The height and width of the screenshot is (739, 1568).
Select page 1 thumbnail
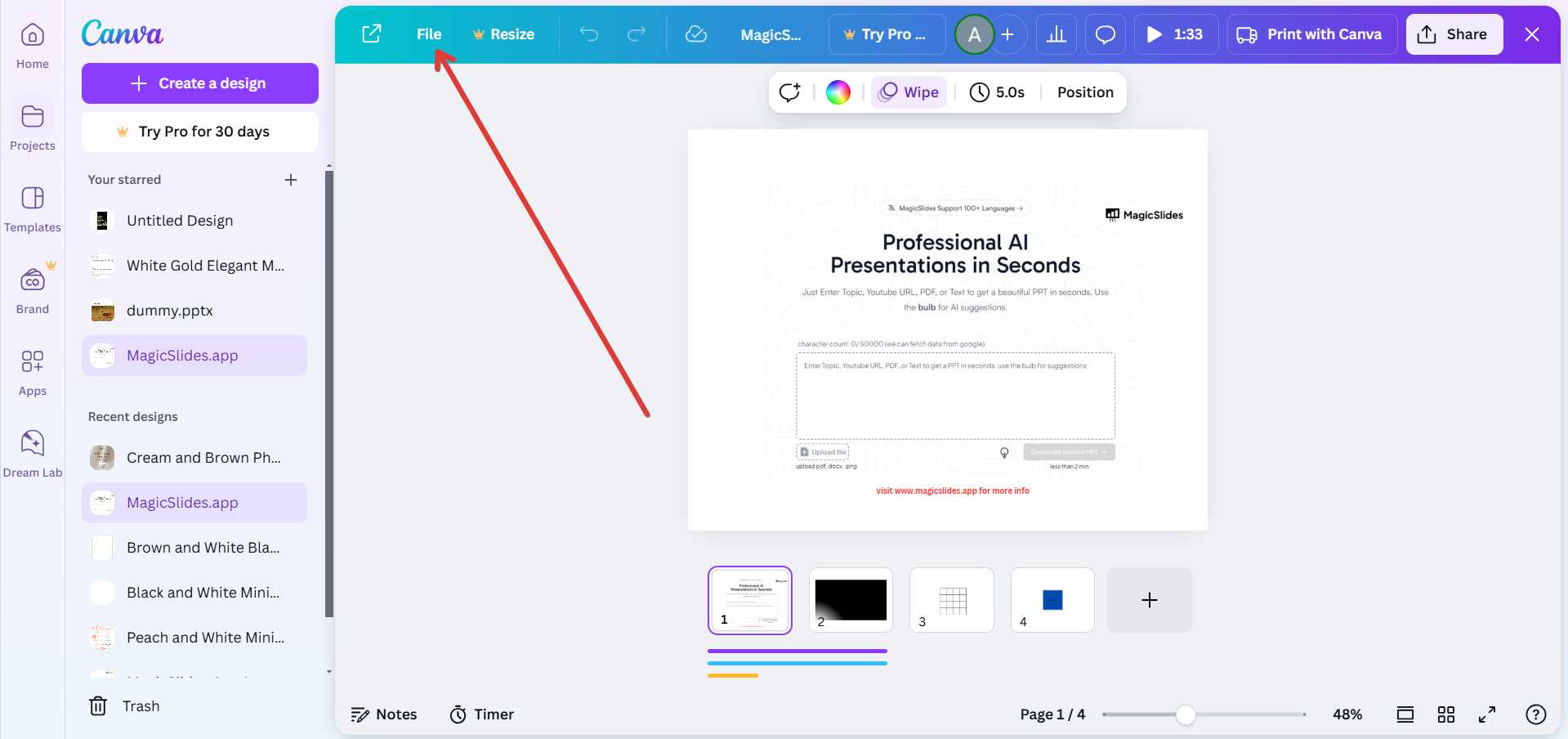tap(750, 600)
